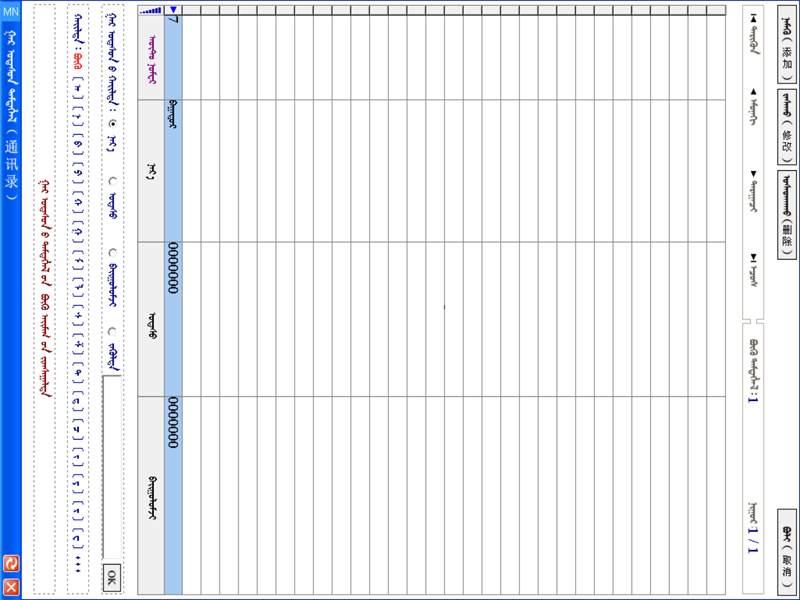Click the red 'all' index filter link
This screenshot has width=800, height=600.
click(x=77, y=62)
